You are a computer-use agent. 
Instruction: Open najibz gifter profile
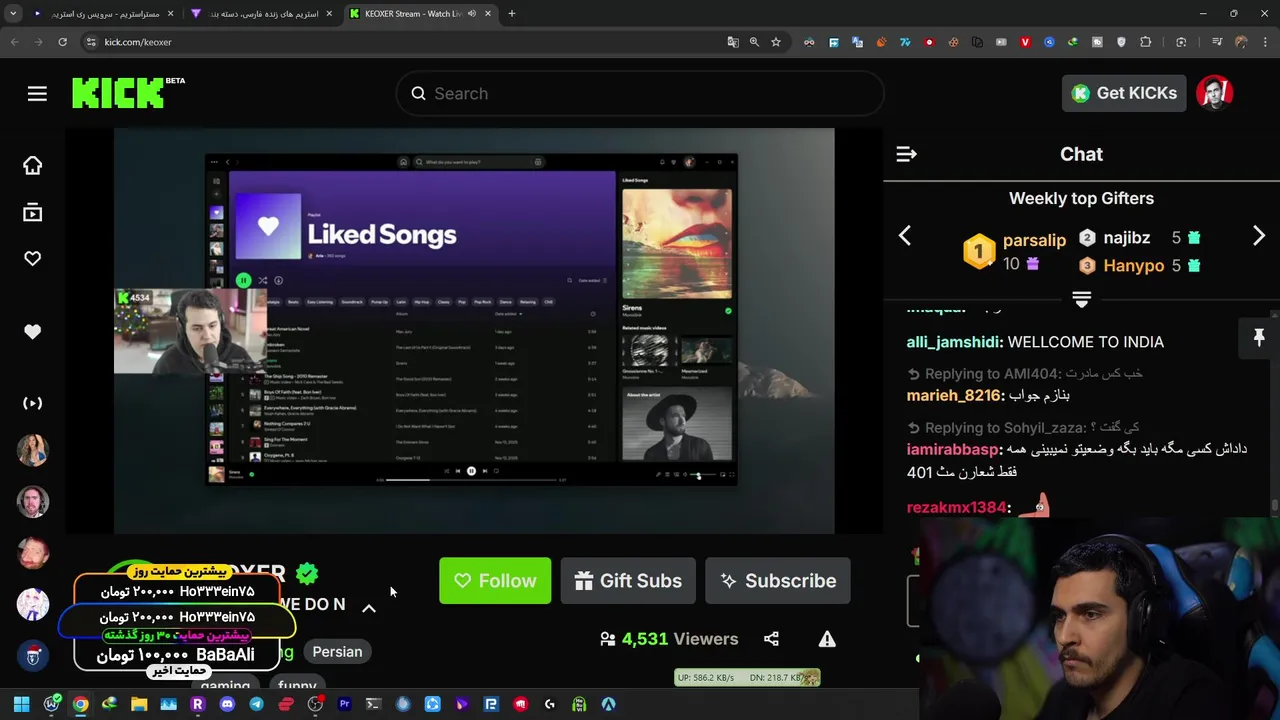point(1126,238)
